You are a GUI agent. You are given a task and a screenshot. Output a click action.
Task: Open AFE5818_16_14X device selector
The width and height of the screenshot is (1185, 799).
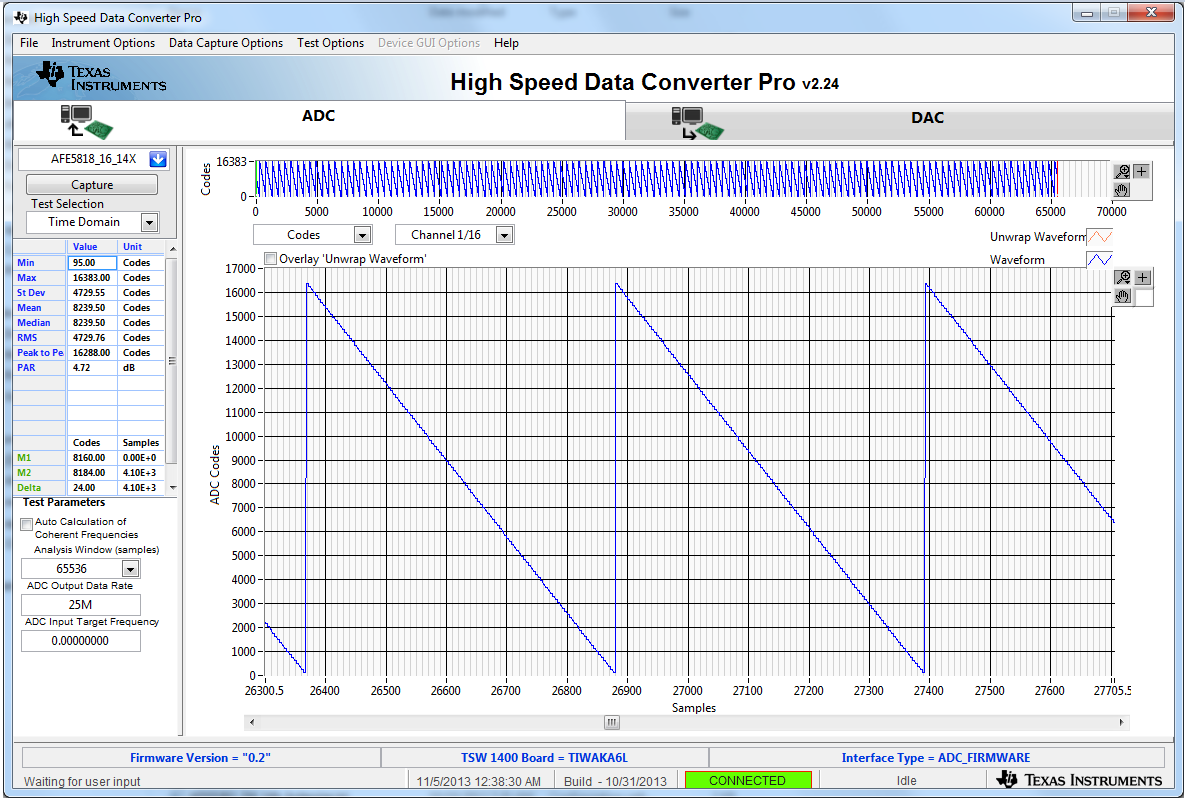click(94, 159)
